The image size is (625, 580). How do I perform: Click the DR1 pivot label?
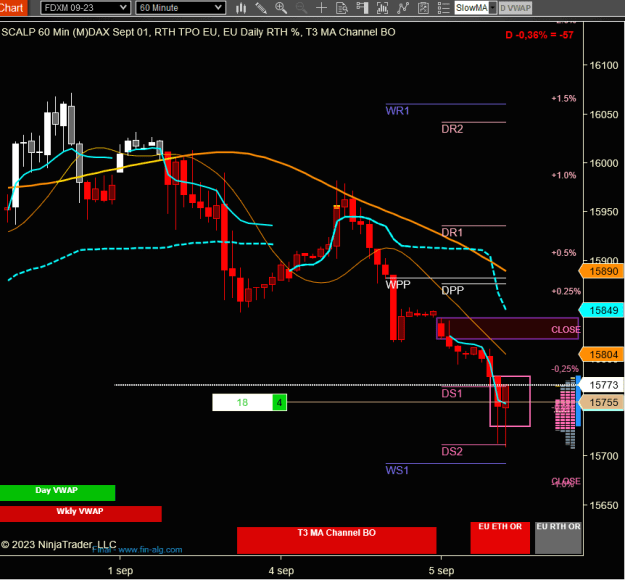click(x=452, y=233)
